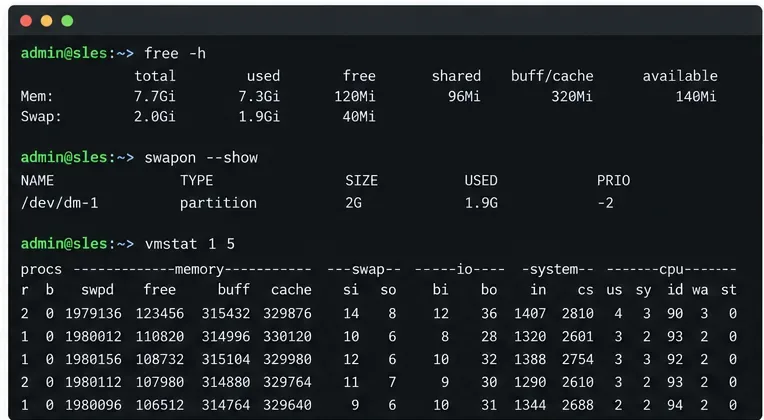Select the swapon USED value 1.9G
Screen dimensions: 764x420
click(x=481, y=203)
